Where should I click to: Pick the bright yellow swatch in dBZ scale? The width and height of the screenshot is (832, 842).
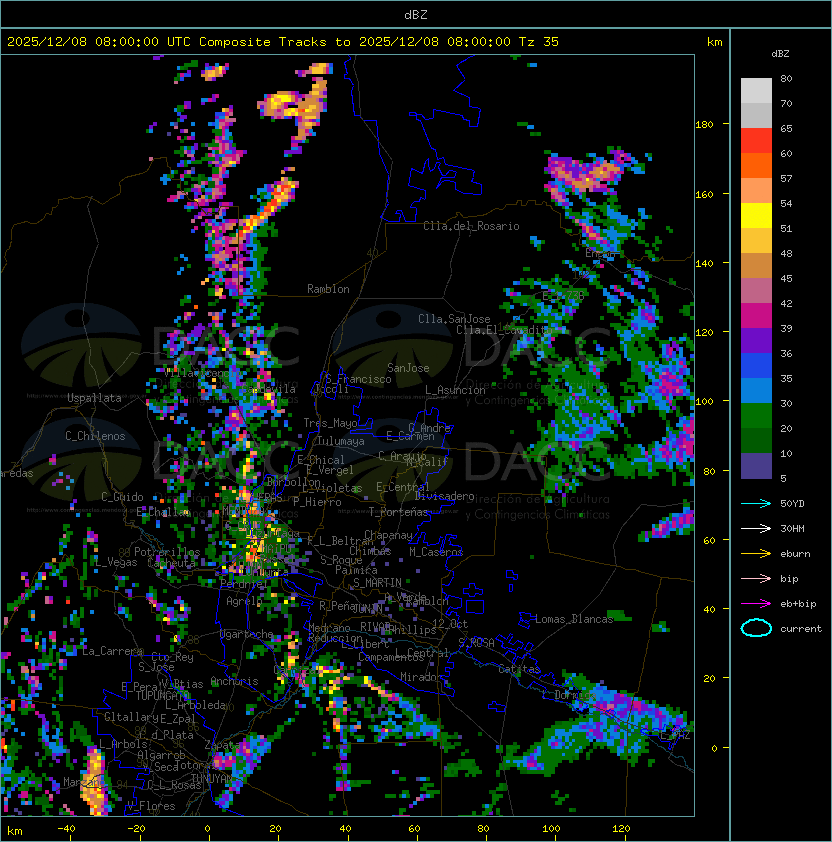(756, 216)
